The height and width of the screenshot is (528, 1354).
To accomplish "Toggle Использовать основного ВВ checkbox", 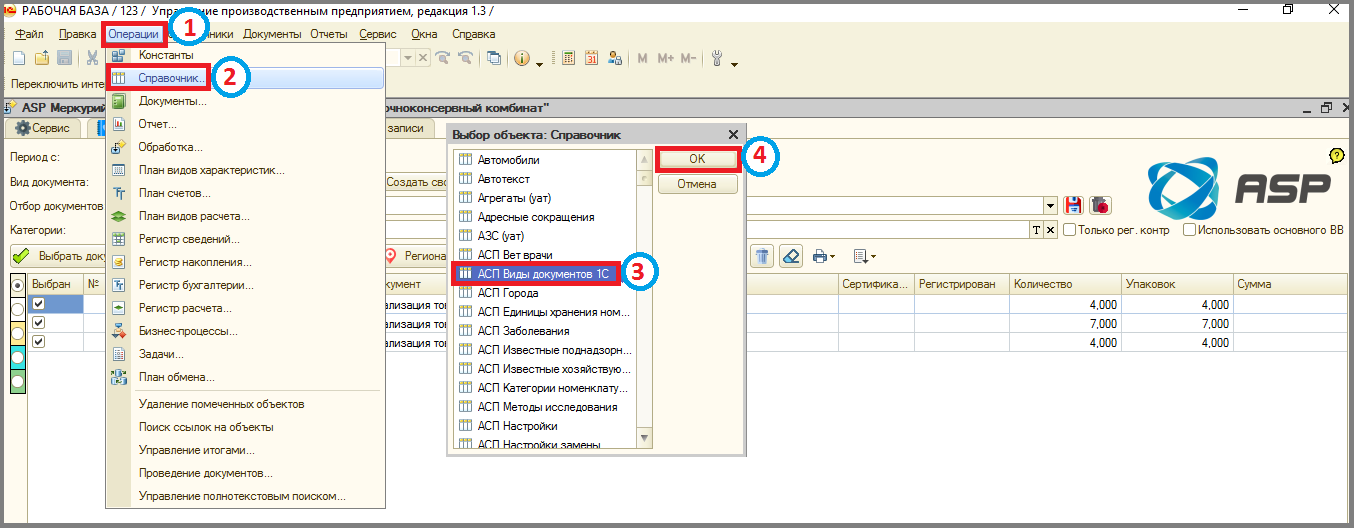I will pos(1189,230).
